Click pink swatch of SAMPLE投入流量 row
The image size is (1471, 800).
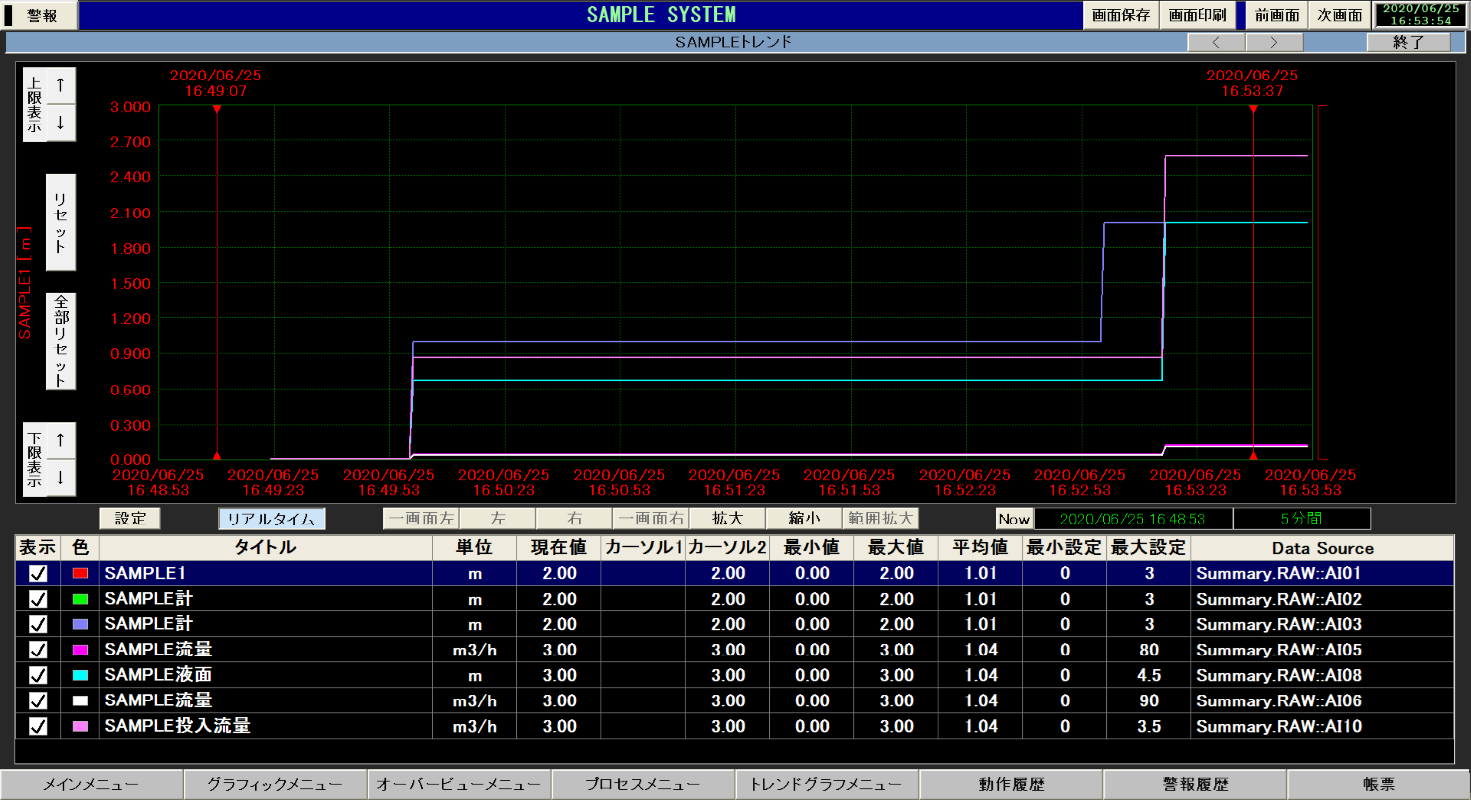80,726
